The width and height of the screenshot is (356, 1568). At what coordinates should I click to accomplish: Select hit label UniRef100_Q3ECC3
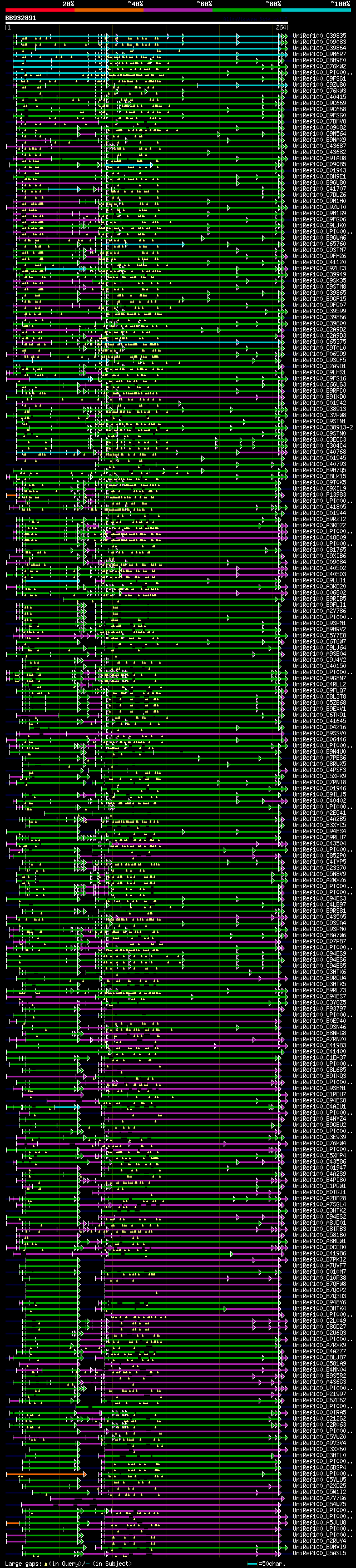coord(319,439)
